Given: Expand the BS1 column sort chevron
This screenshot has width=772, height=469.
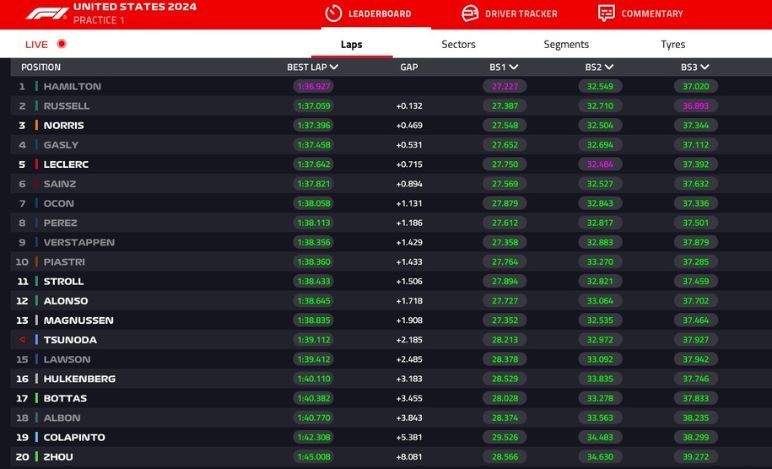Looking at the screenshot, I should [x=514, y=67].
